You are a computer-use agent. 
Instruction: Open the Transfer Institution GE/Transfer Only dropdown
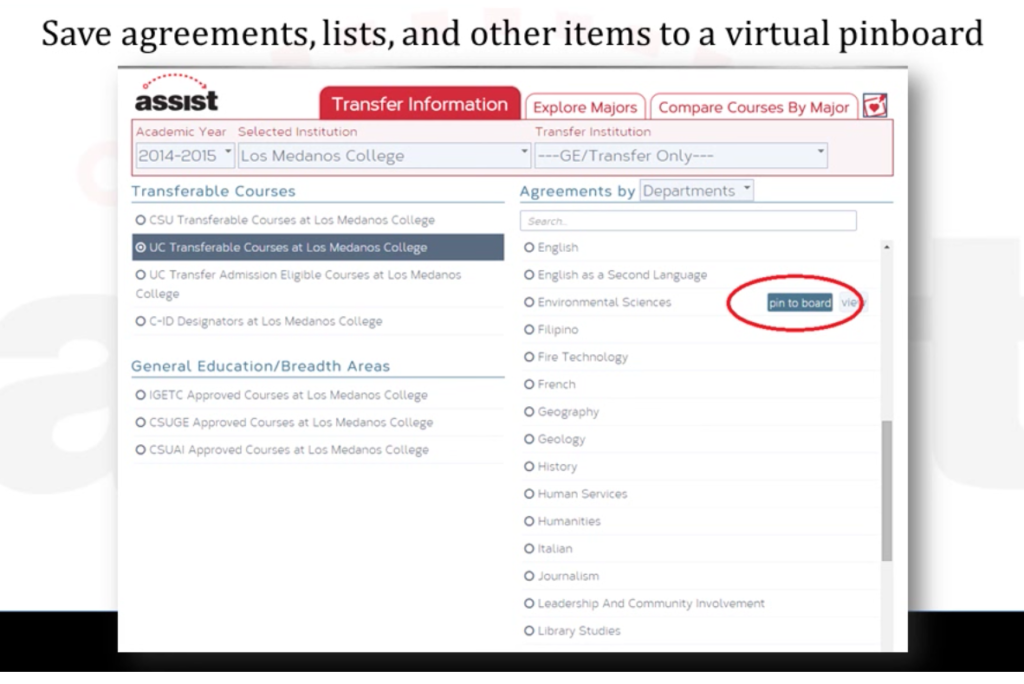point(681,155)
